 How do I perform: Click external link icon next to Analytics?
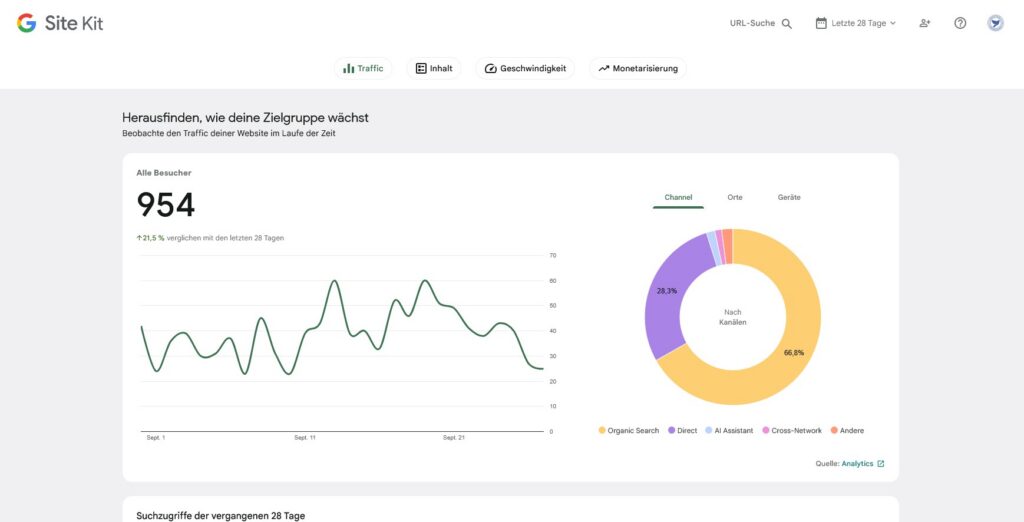(x=881, y=464)
